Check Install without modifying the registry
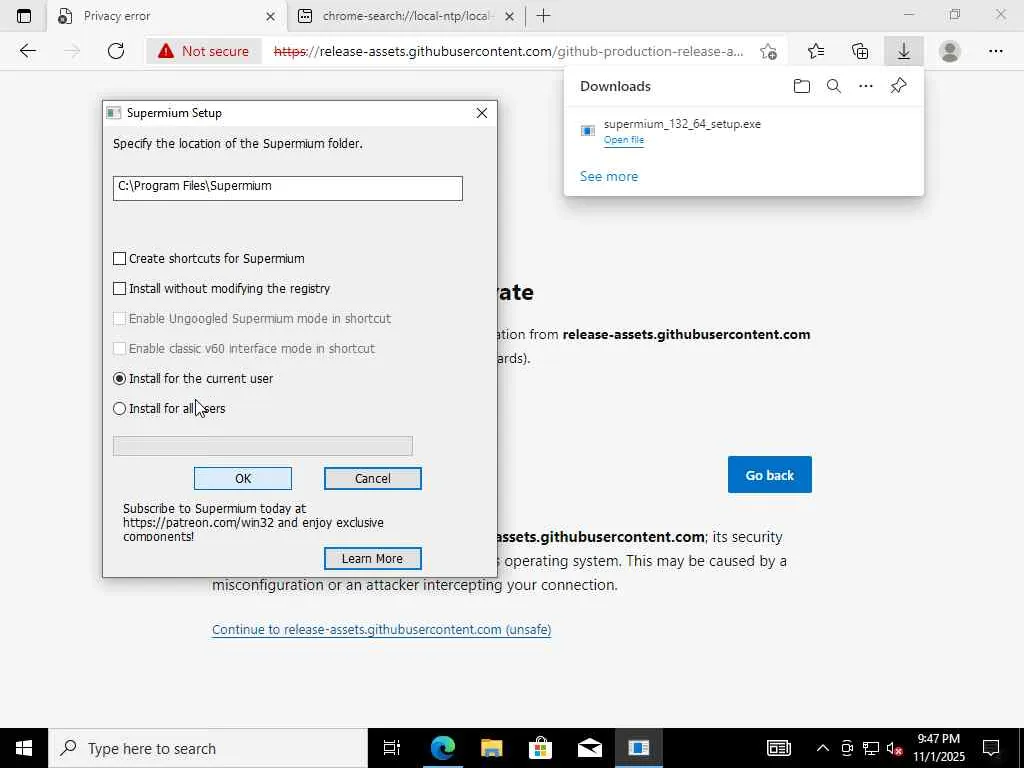The width and height of the screenshot is (1024, 768). pos(120,289)
